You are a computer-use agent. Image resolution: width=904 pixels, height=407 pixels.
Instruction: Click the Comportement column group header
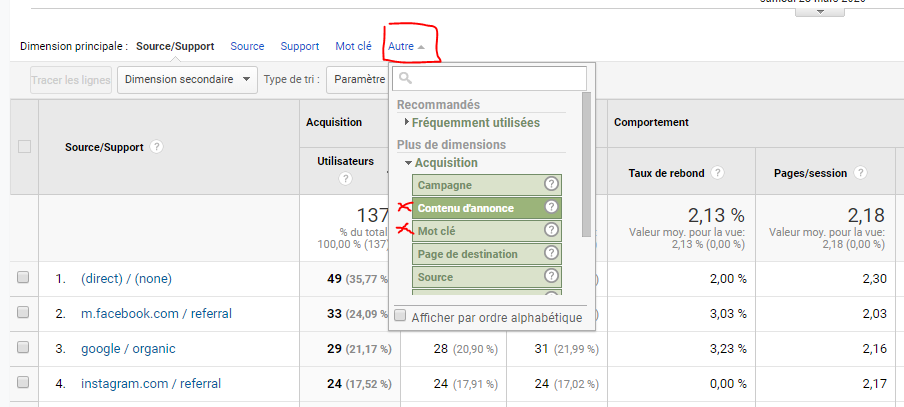point(651,122)
